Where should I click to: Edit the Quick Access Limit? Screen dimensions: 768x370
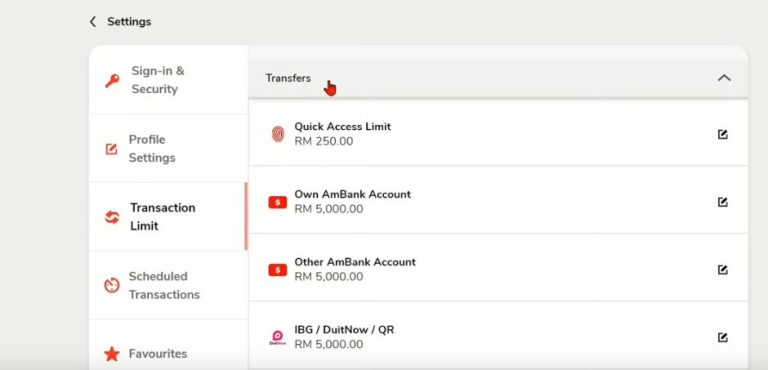722,134
